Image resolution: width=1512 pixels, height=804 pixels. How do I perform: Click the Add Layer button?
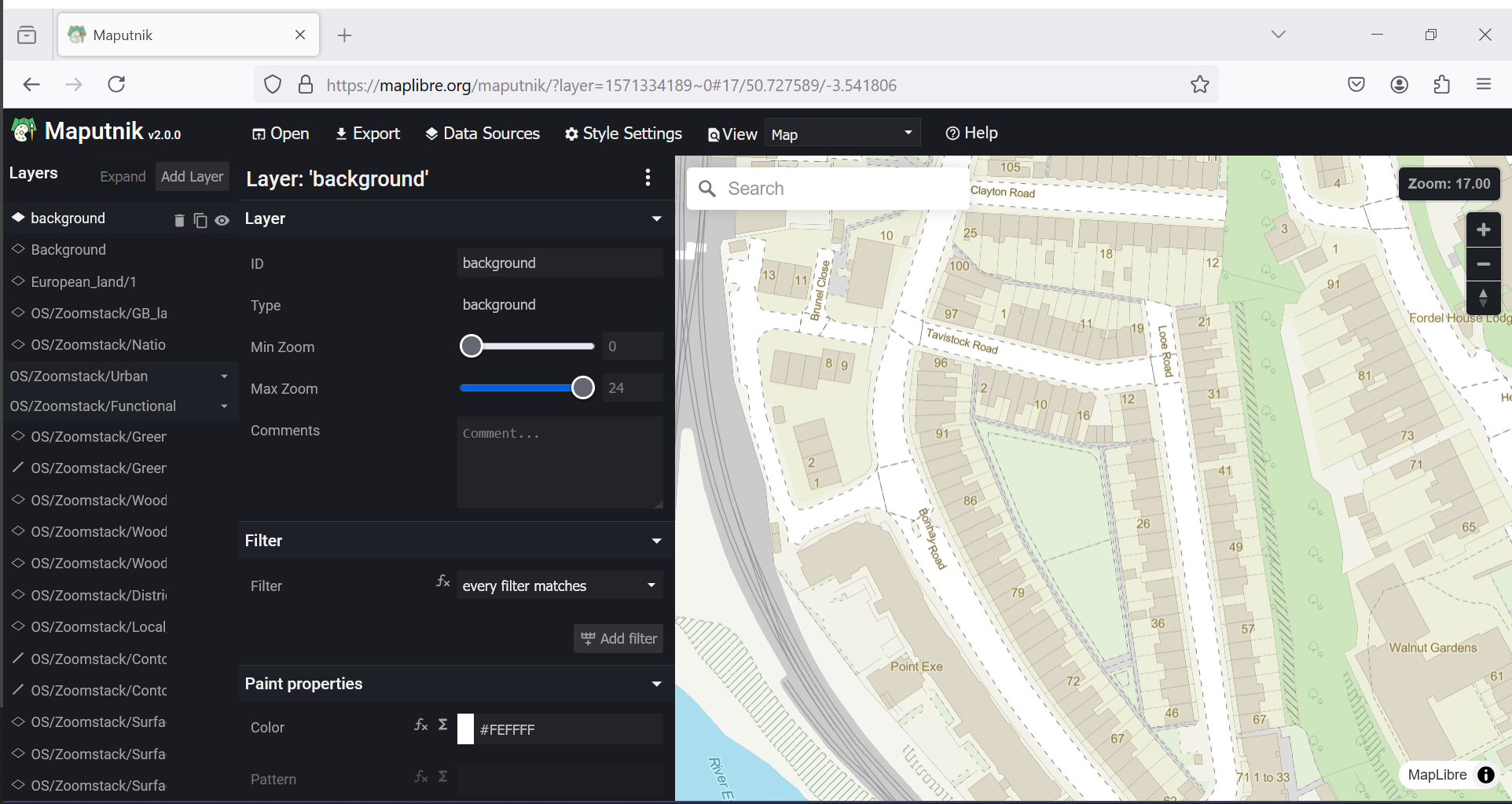[192, 176]
